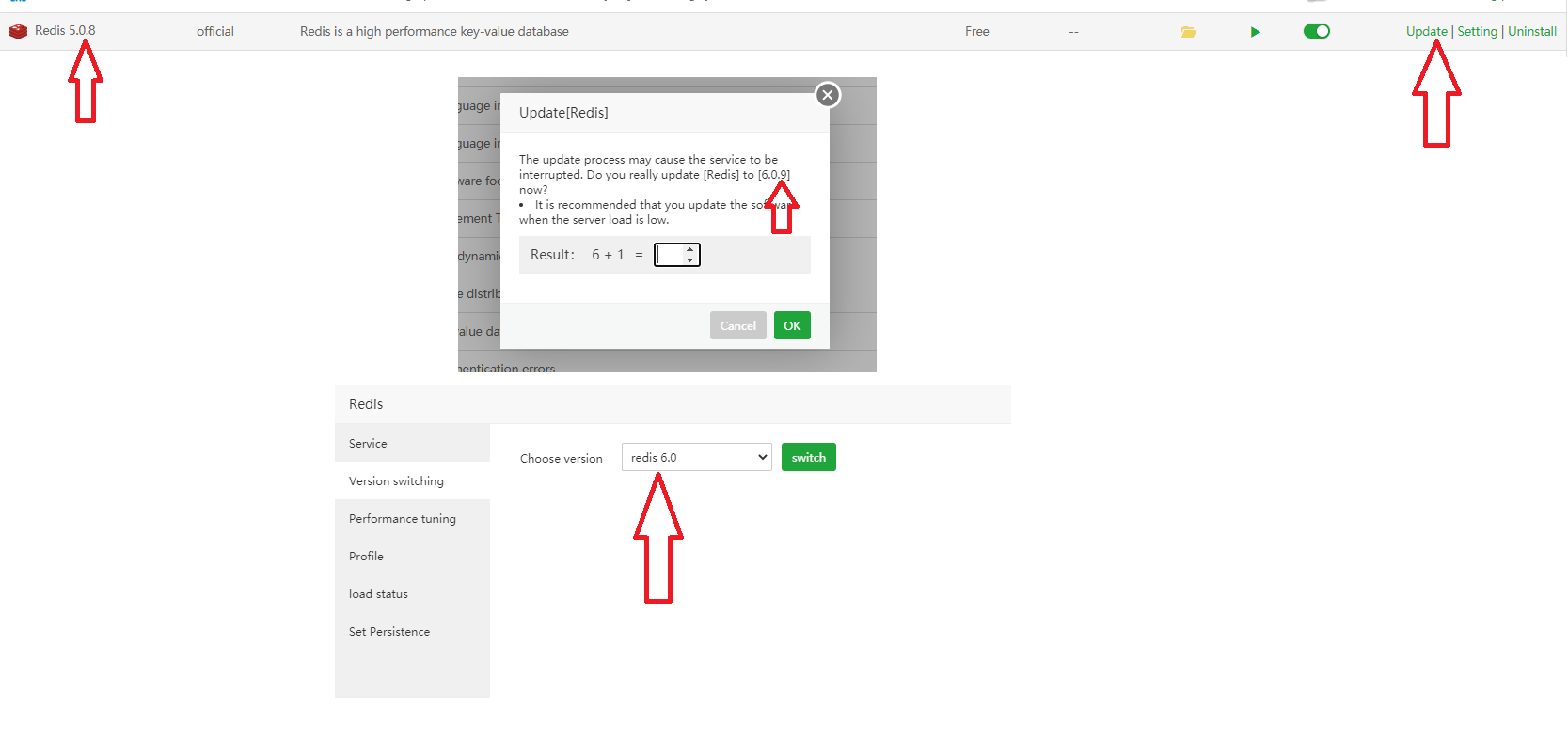This screenshot has width=1568, height=739.
Task: Toggle the Redis display switch
Action: point(1317,31)
